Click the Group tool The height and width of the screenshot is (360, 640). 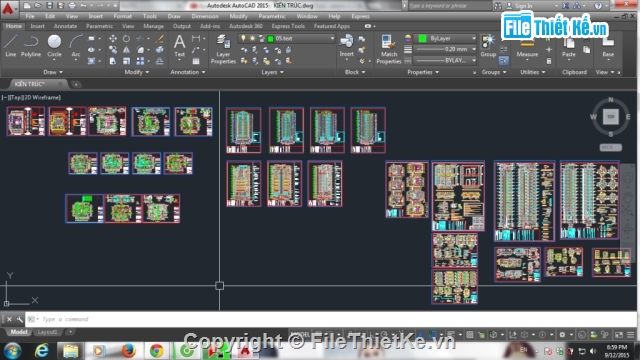point(488,45)
